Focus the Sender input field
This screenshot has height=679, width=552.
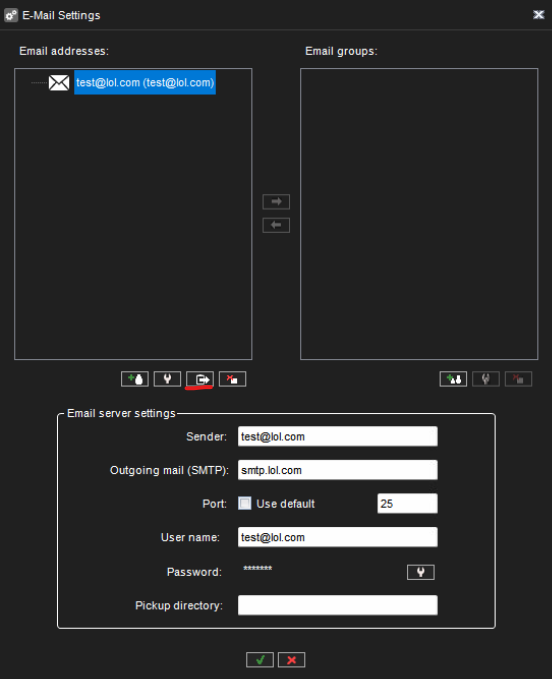tap(338, 436)
